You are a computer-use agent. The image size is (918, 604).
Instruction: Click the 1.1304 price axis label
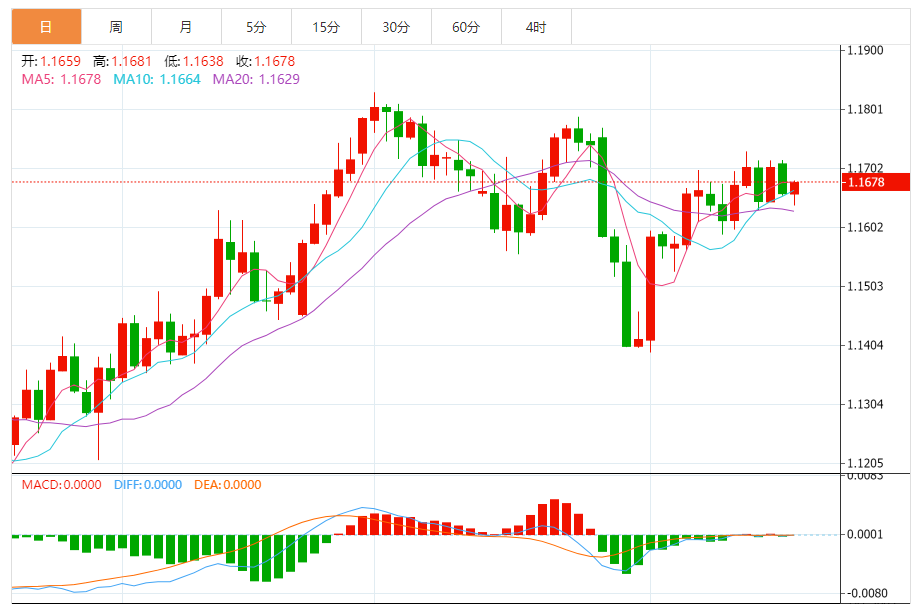coord(865,404)
